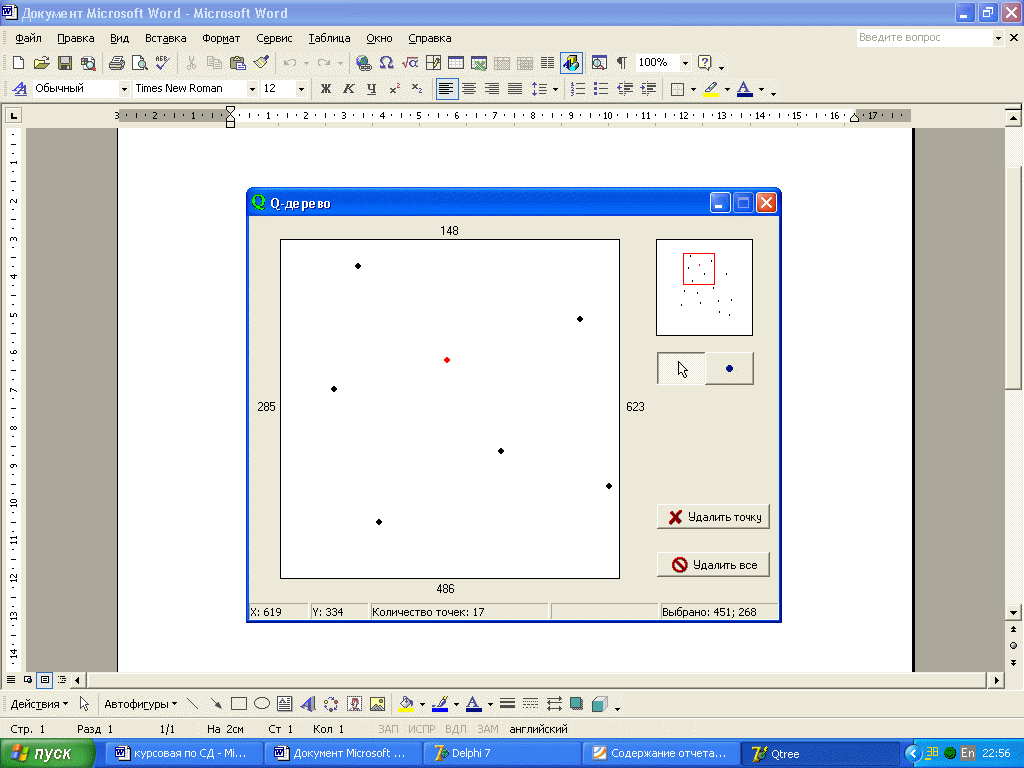
Task: Click the Удалить все button
Action: [x=713, y=565]
